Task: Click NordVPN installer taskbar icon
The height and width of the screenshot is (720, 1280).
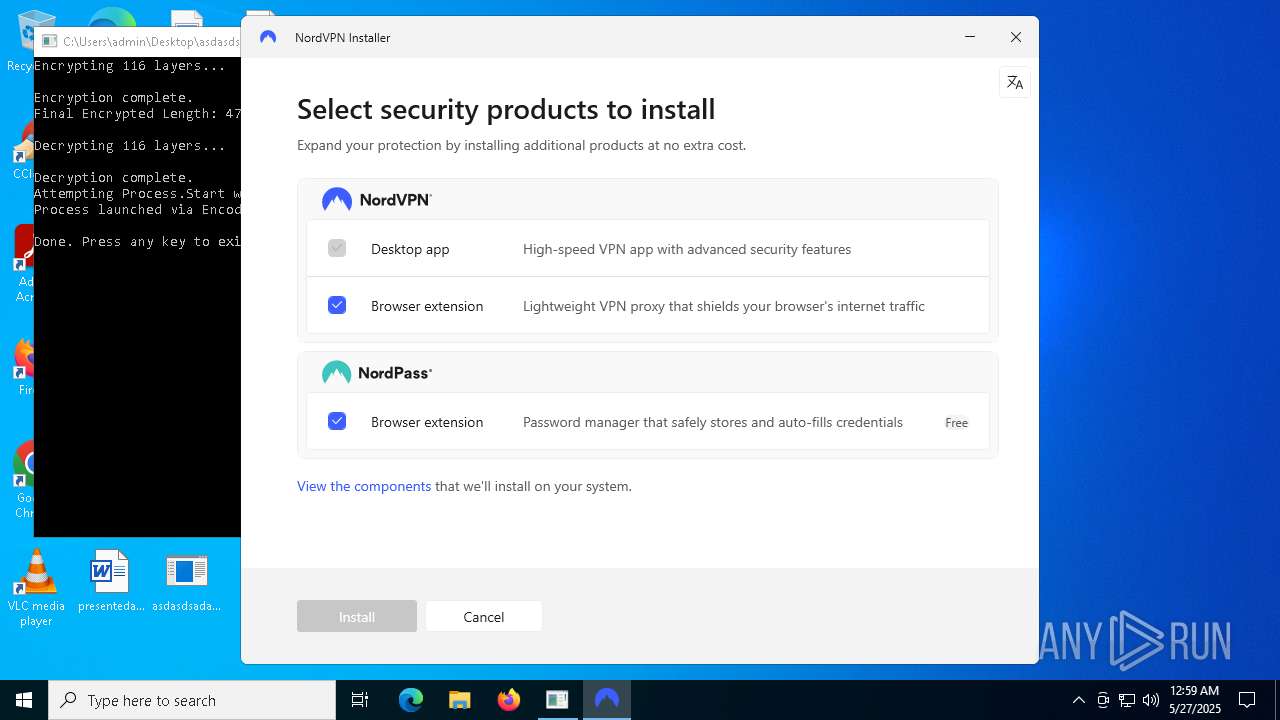Action: (606, 700)
